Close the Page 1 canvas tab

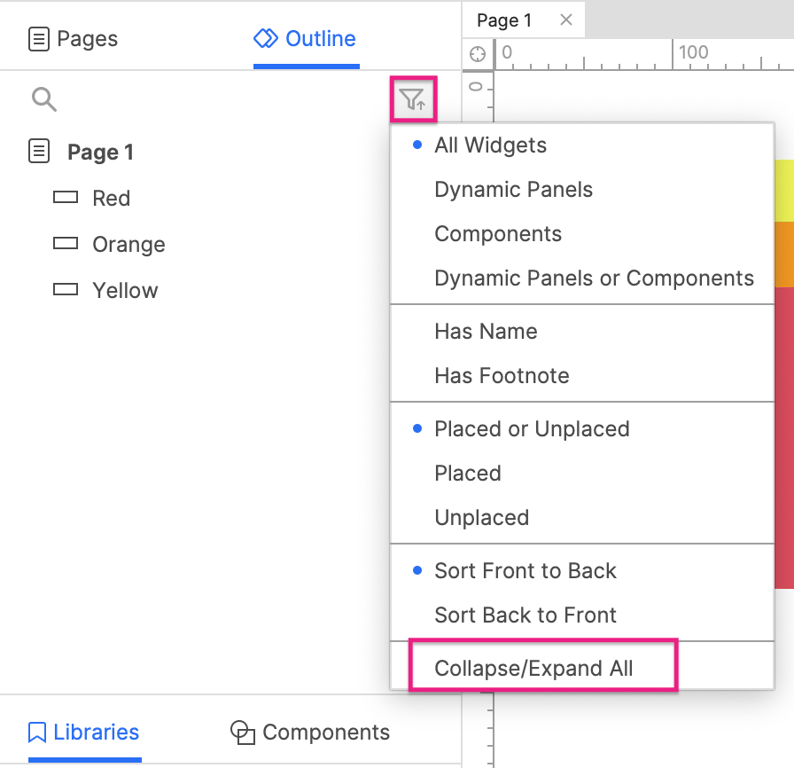point(566,20)
